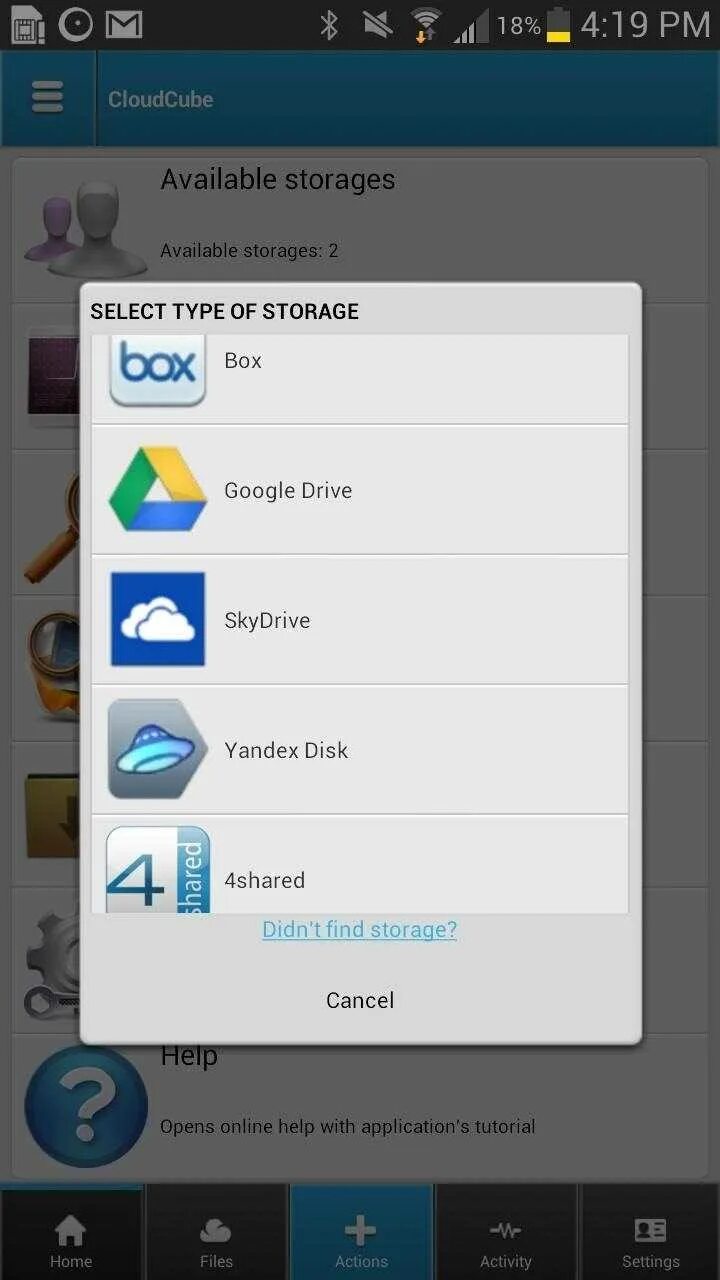This screenshot has height=1280, width=720.
Task: Choose Google Drive from storage list
Action: point(360,490)
